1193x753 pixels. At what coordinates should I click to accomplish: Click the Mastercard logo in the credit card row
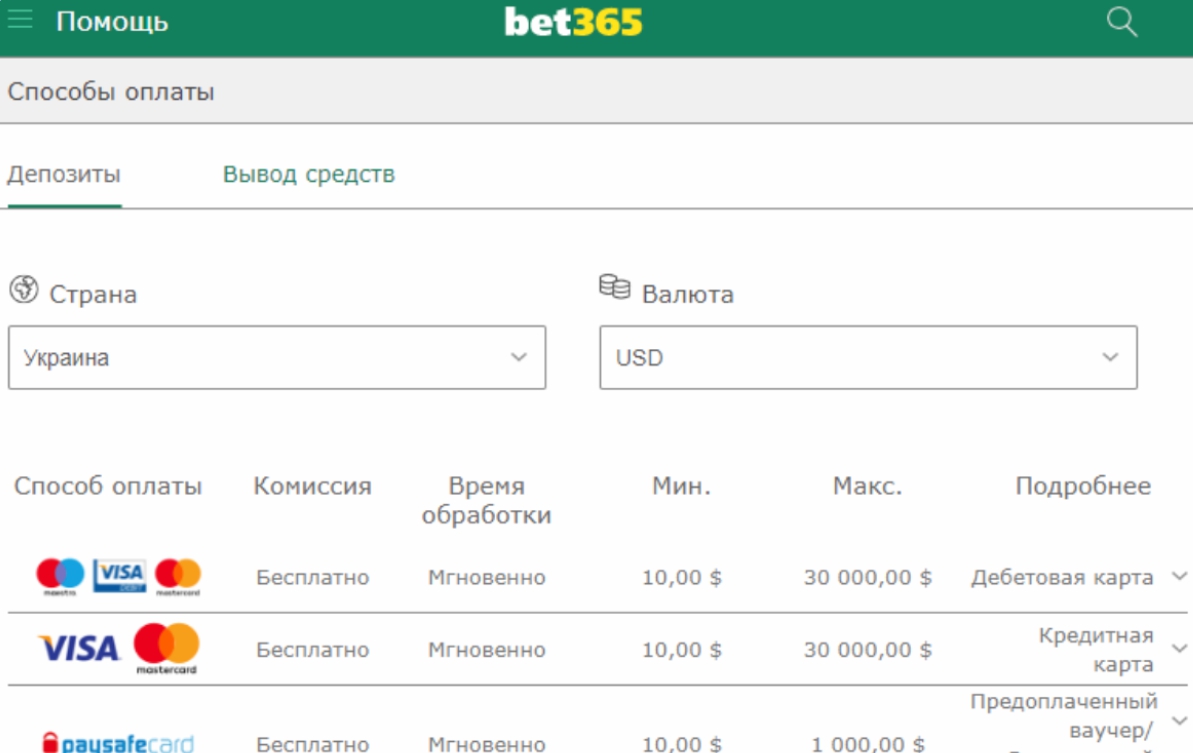pos(166,648)
